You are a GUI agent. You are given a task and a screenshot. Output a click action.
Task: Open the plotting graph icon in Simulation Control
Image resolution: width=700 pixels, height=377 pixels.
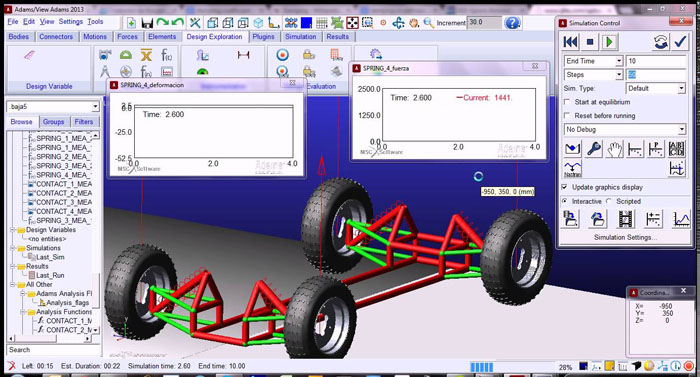pos(681,219)
